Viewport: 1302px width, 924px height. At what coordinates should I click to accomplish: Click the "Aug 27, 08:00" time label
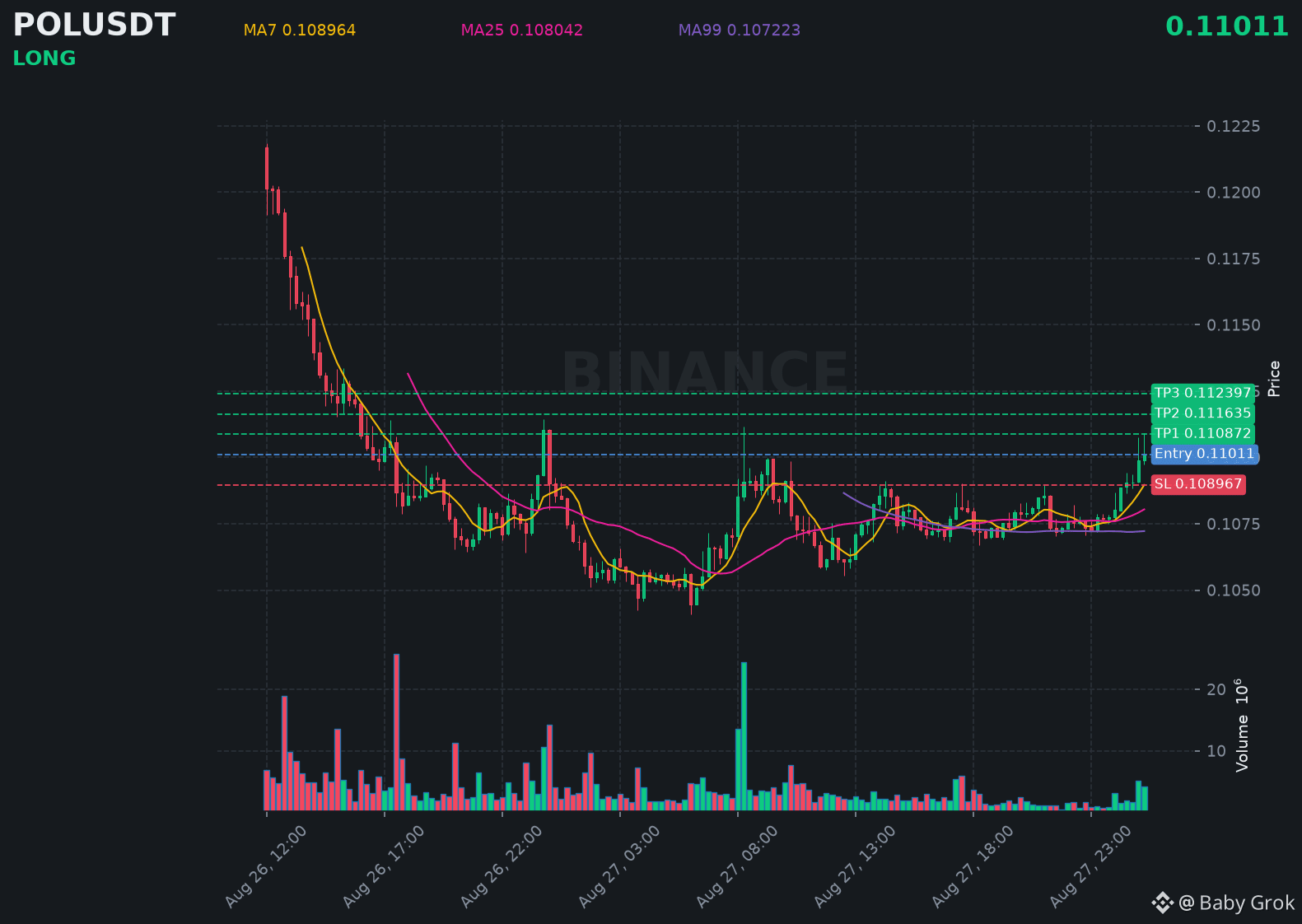tap(737, 867)
